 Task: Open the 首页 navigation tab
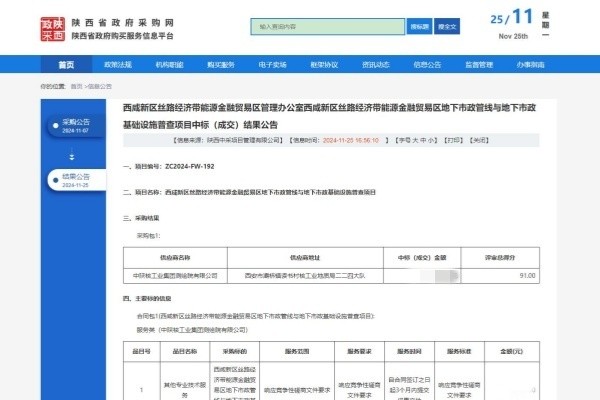[x=66, y=64]
